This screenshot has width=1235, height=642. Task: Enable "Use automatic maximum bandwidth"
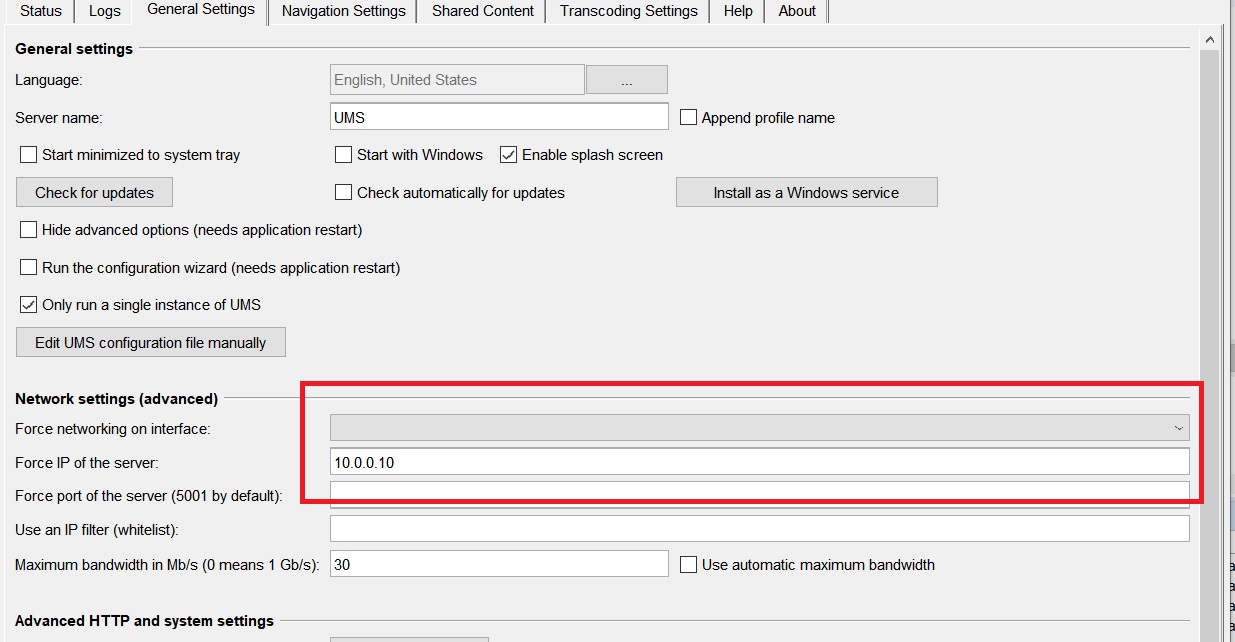[687, 564]
